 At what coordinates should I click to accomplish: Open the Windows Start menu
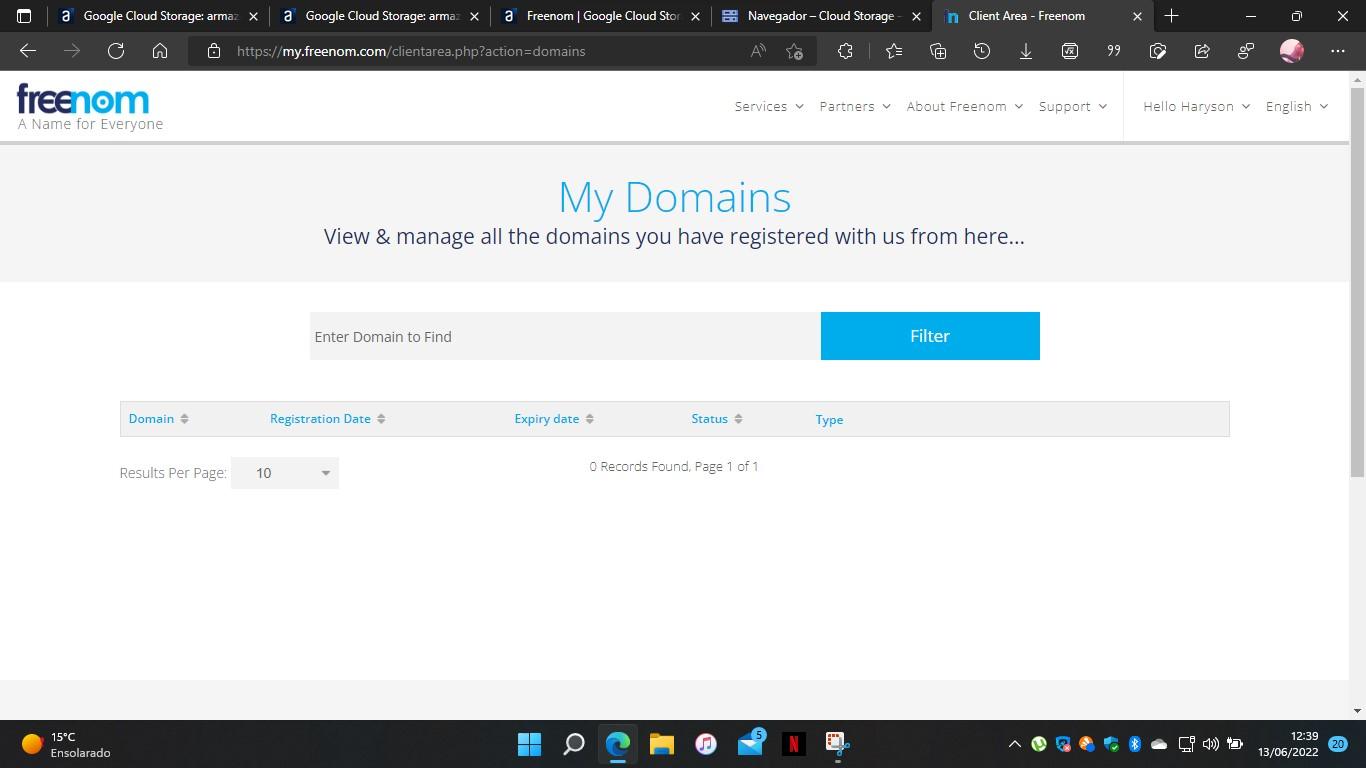coord(530,744)
